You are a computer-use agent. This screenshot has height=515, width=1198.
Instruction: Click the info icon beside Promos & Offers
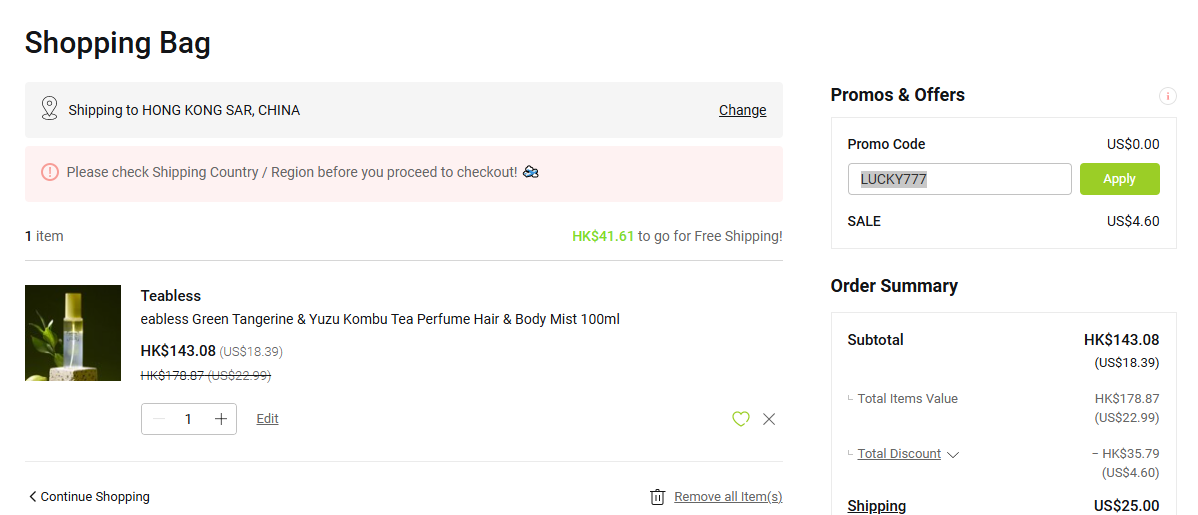click(1167, 96)
